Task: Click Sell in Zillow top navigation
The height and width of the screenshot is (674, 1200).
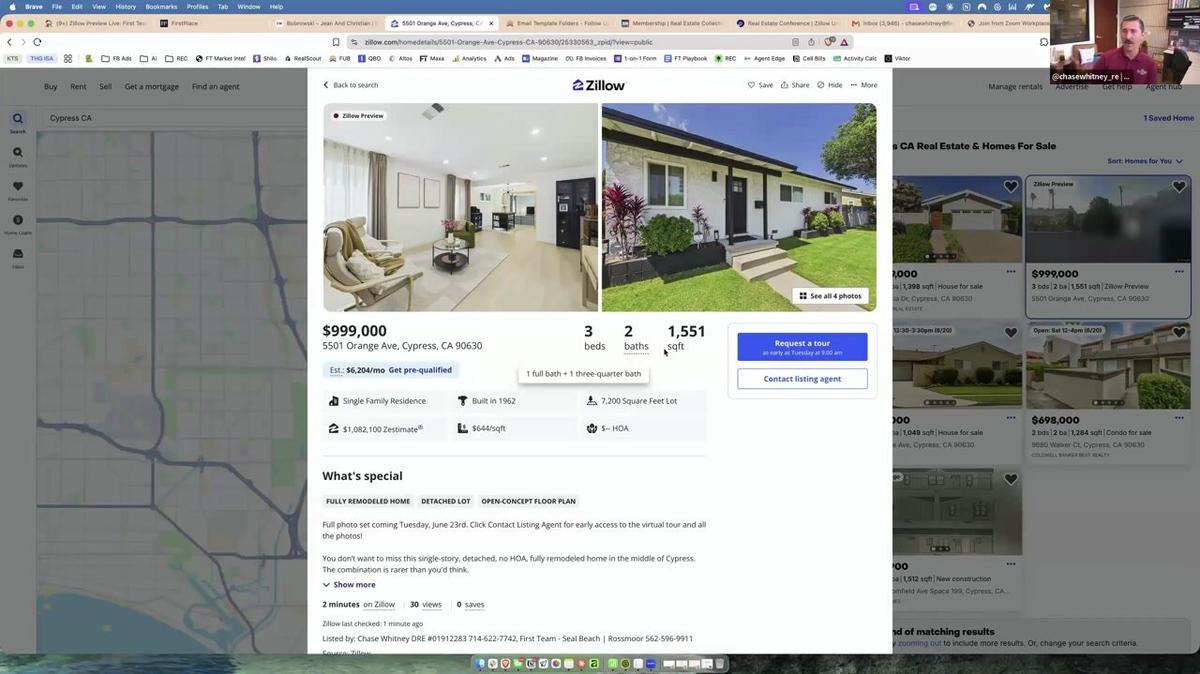Action: 105,87
